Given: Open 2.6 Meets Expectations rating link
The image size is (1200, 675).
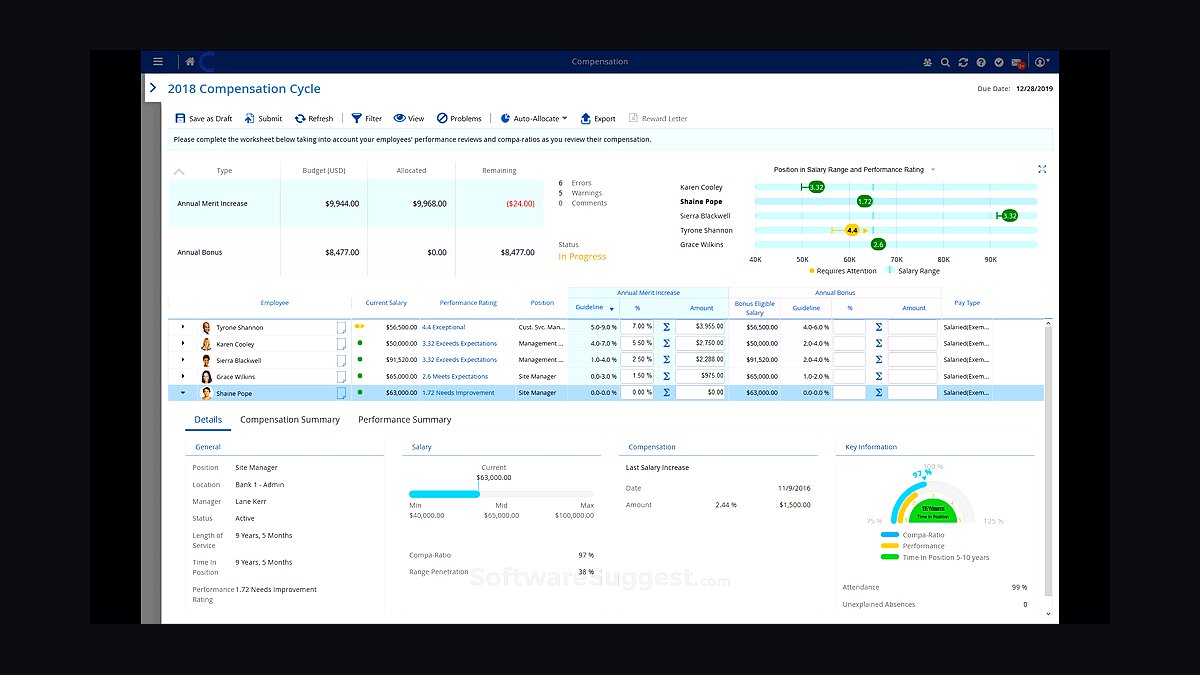Looking at the screenshot, I should coord(455,377).
